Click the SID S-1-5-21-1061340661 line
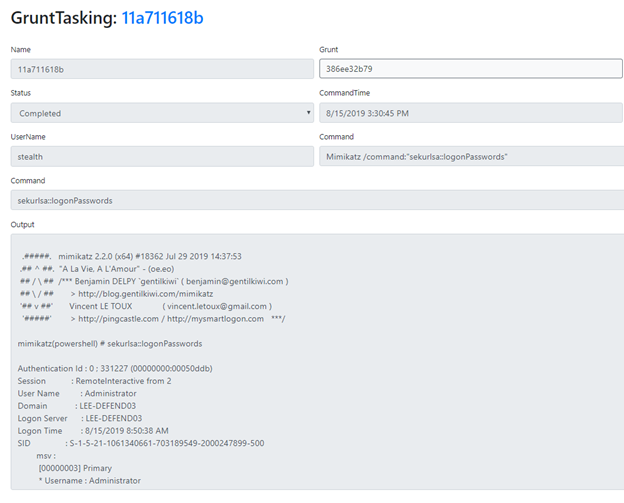This screenshot has width=624, height=503. (141, 443)
